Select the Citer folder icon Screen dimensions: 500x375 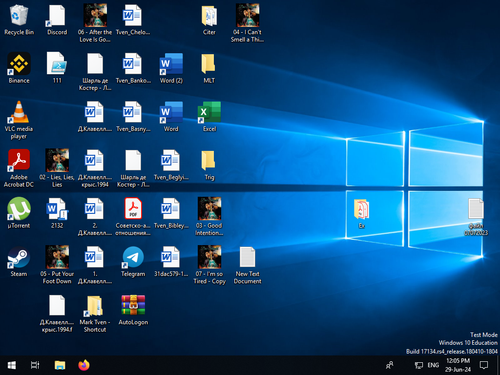tap(209, 16)
